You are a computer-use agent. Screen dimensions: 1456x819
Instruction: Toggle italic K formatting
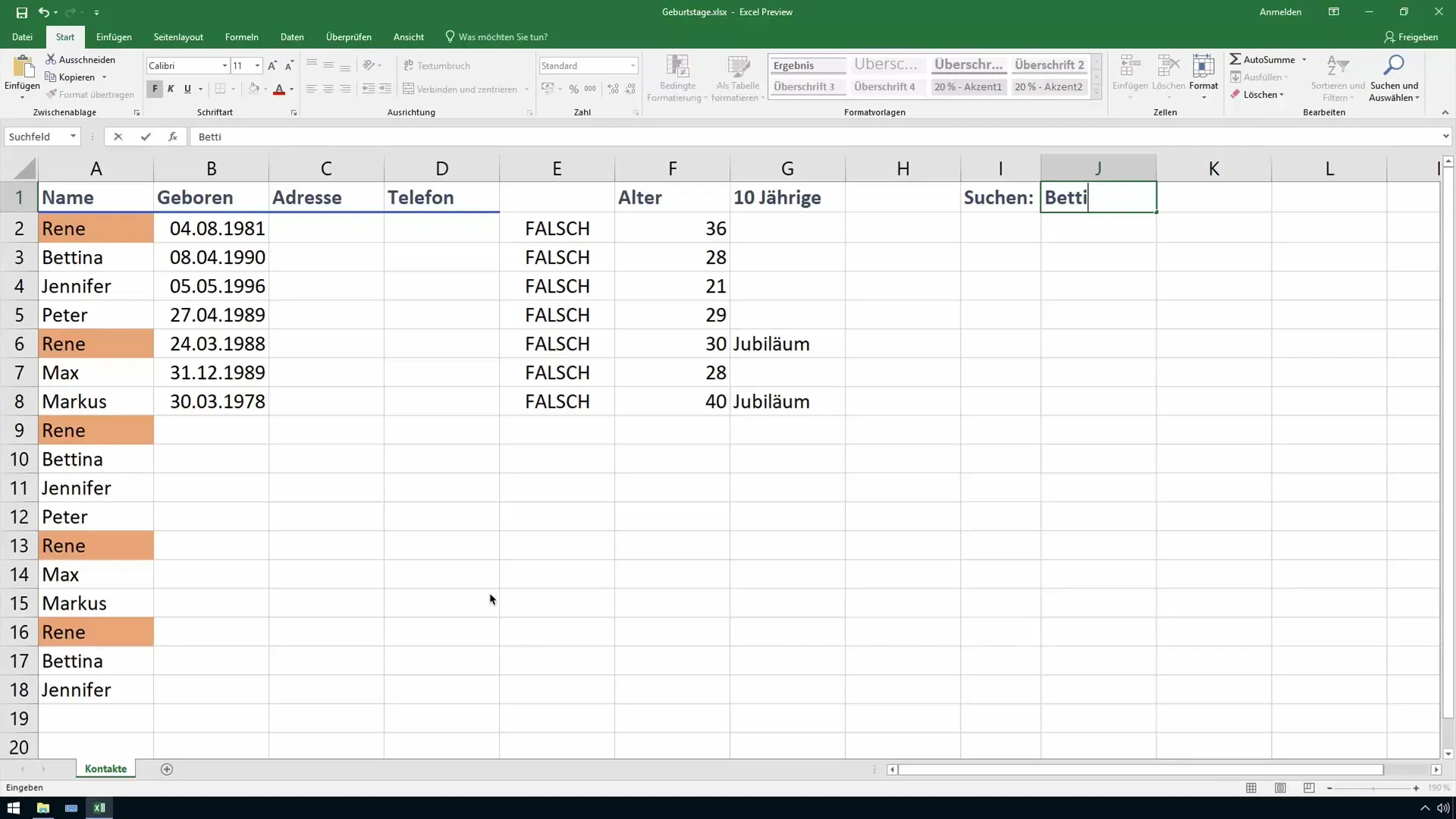pos(171,89)
